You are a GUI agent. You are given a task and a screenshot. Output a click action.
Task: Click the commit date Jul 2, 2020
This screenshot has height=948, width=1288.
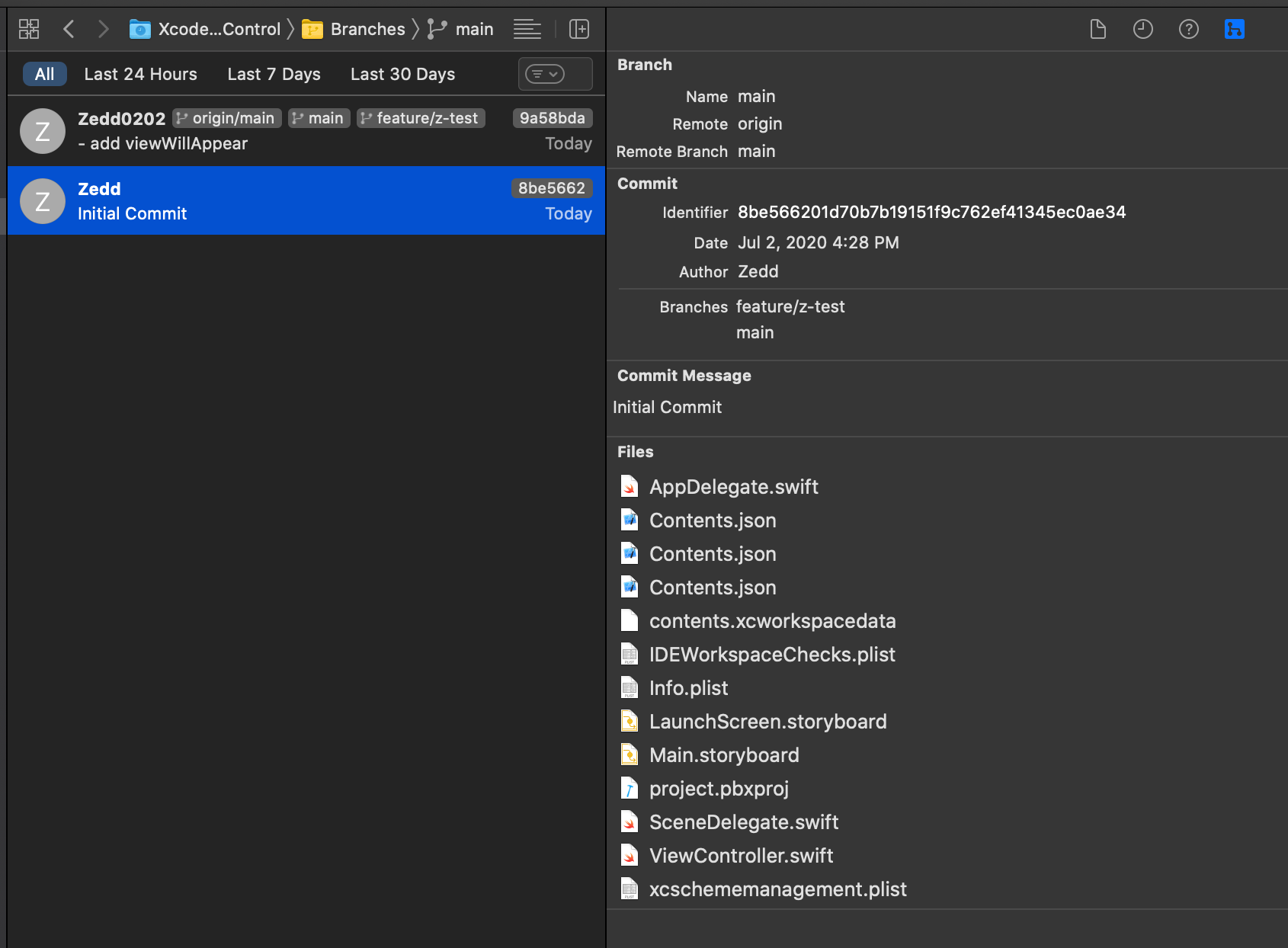(819, 242)
